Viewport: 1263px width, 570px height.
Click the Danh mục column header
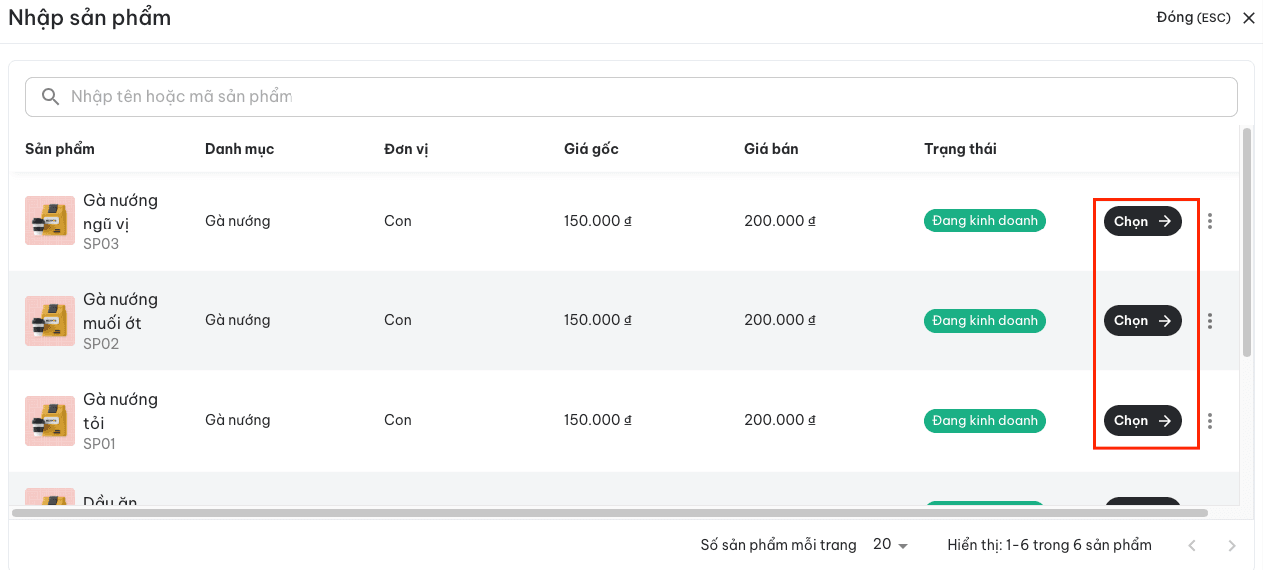click(239, 149)
